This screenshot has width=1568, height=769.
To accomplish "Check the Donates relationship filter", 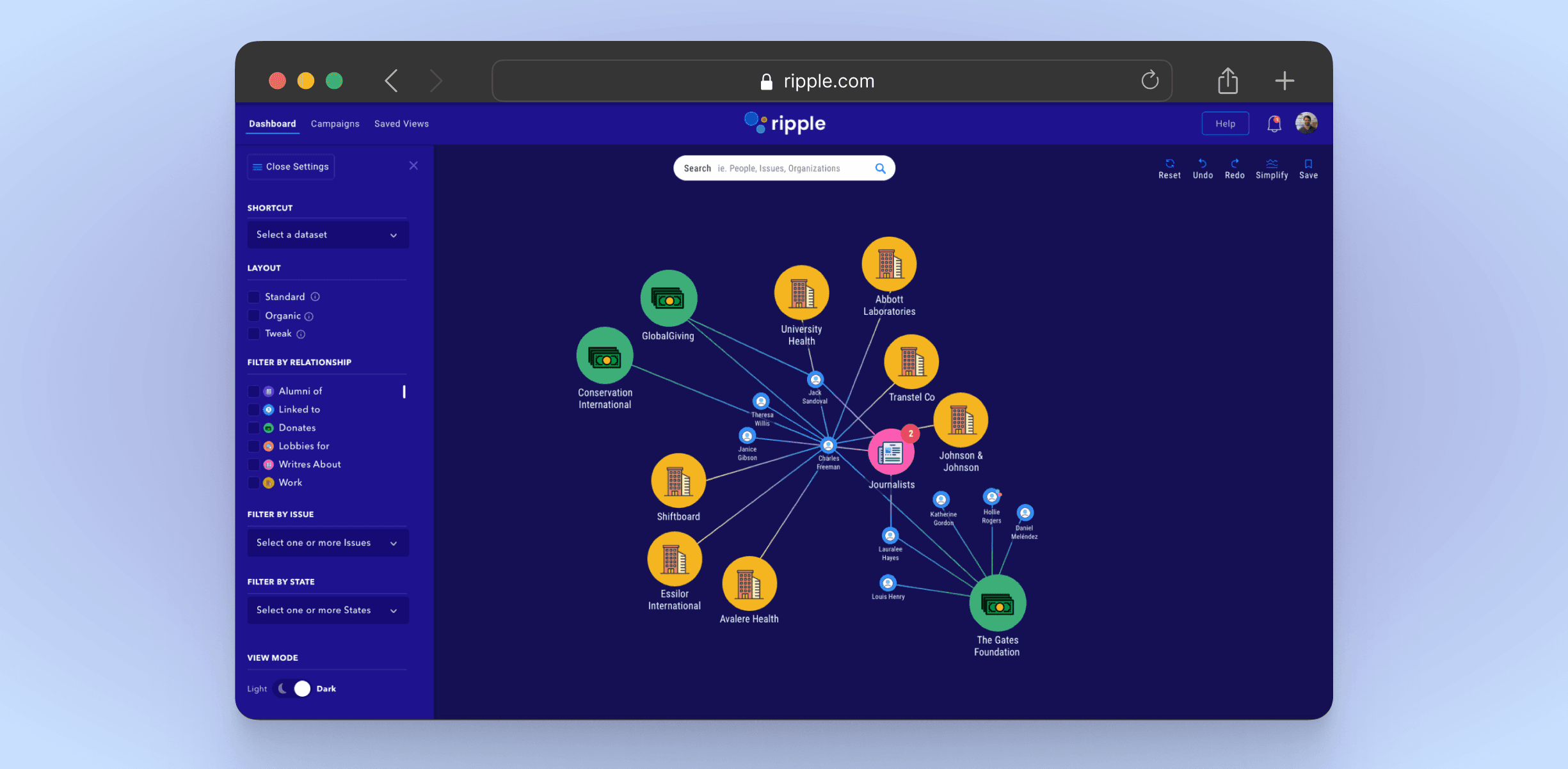I will pyautogui.click(x=253, y=427).
